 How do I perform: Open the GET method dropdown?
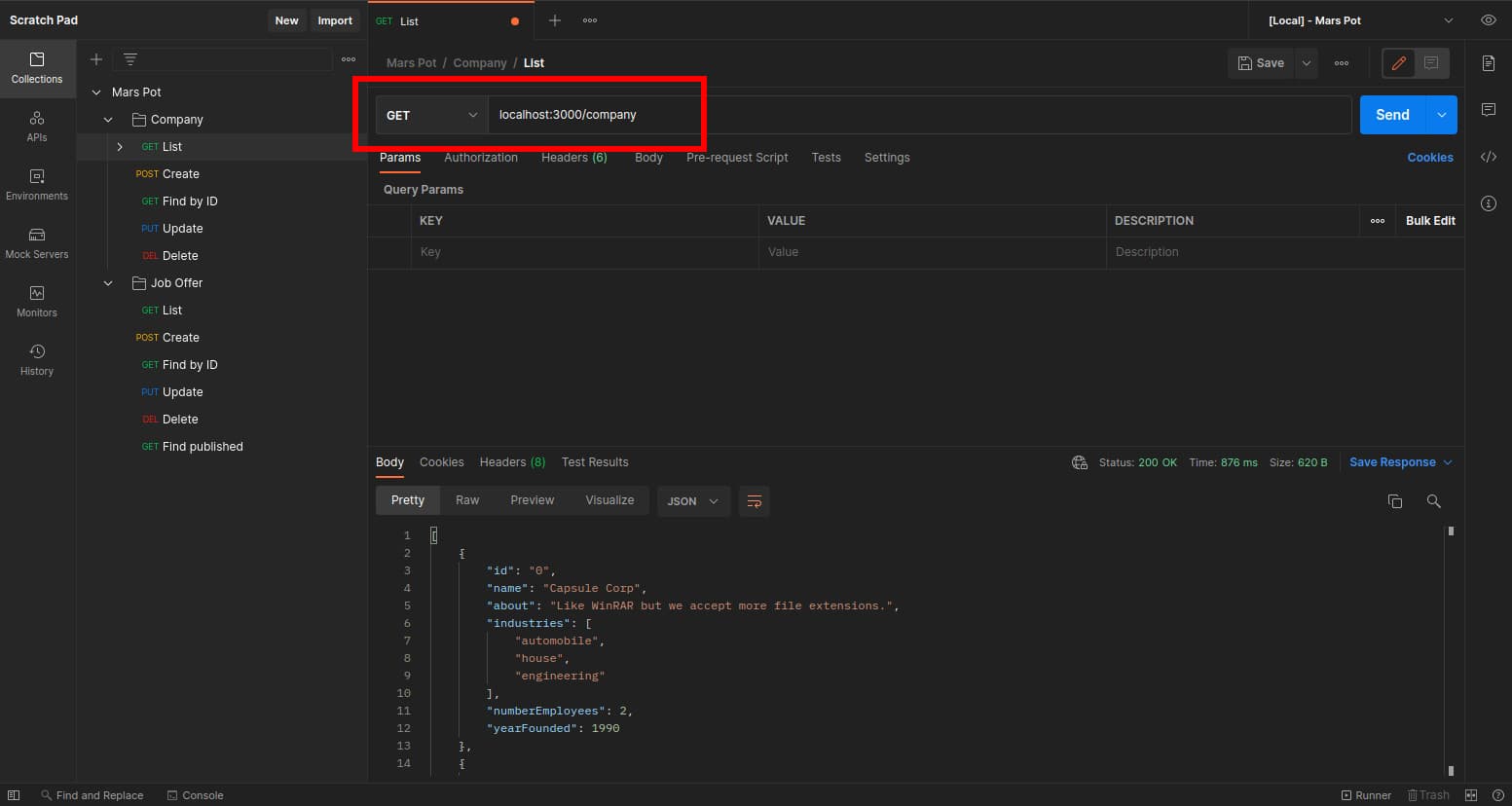(x=430, y=114)
